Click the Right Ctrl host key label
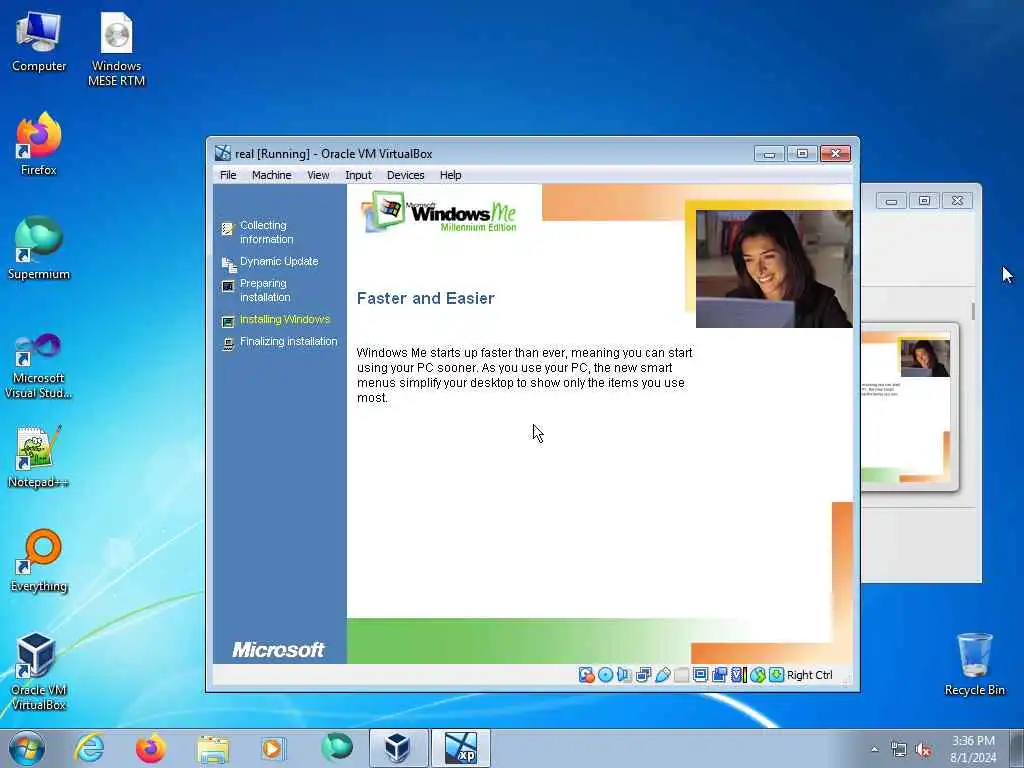 click(x=809, y=675)
